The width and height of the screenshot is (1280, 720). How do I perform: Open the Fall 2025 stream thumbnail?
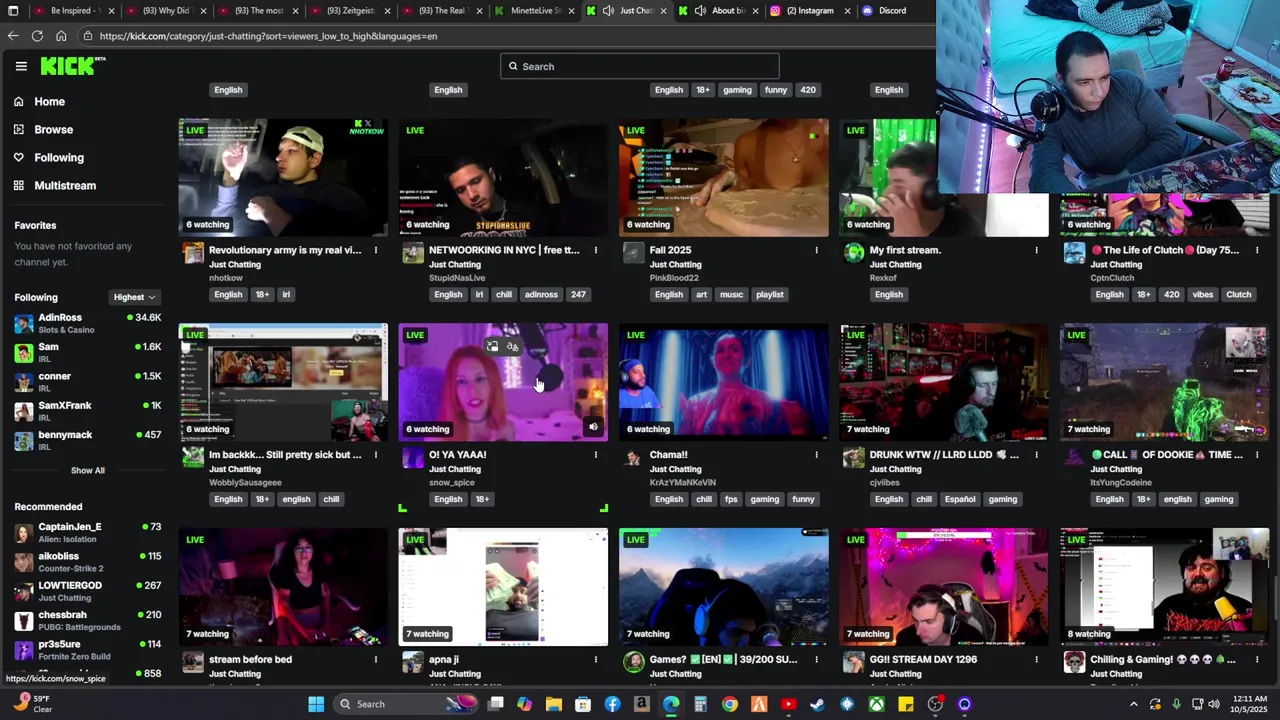pos(724,178)
